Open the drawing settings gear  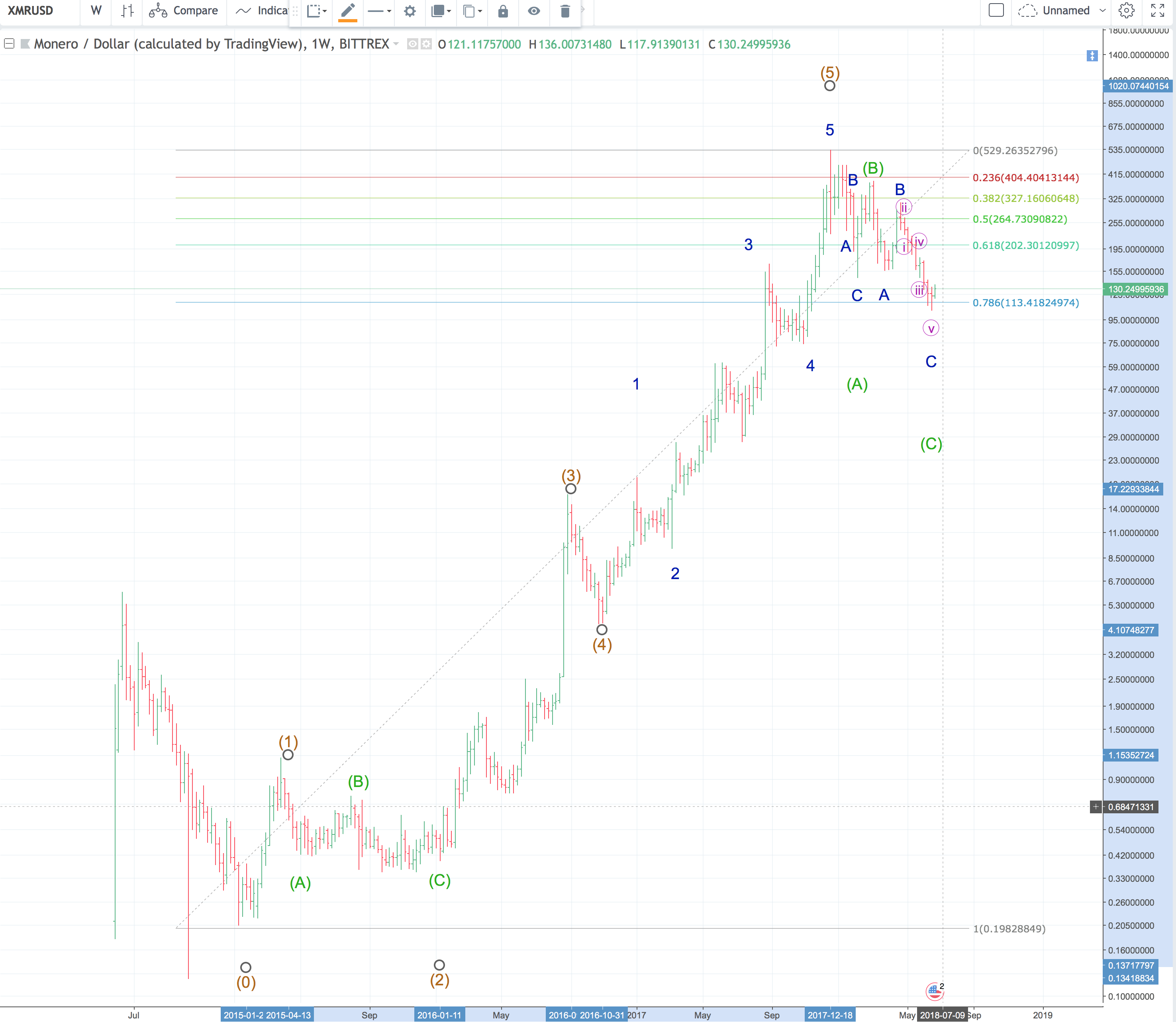tap(410, 11)
